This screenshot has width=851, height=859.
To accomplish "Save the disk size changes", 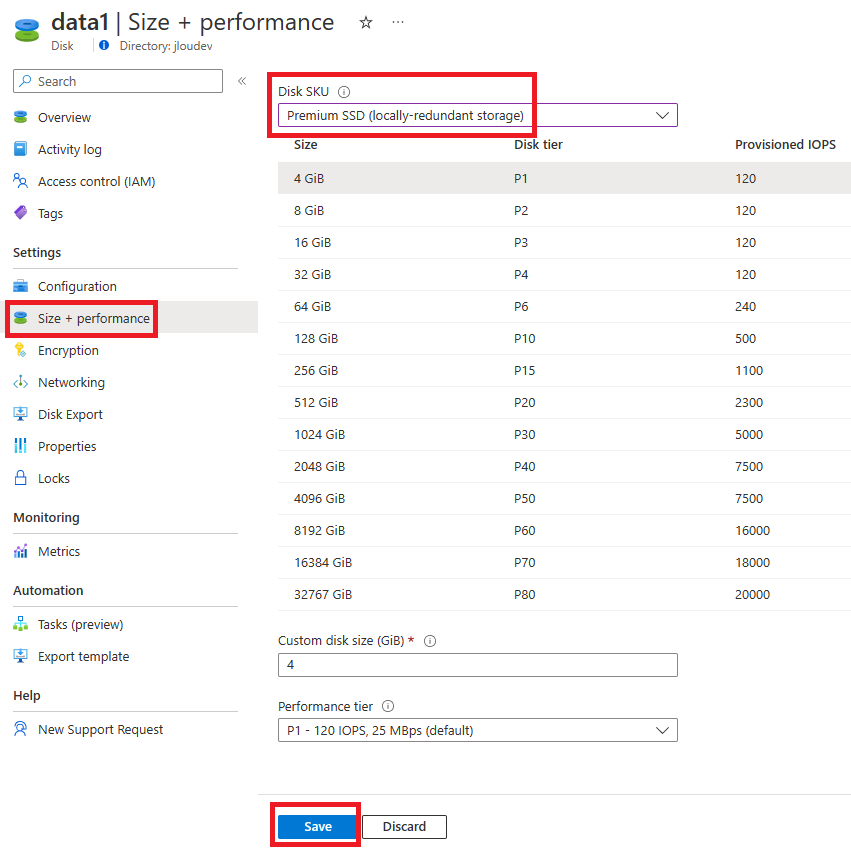I will pyautogui.click(x=318, y=826).
